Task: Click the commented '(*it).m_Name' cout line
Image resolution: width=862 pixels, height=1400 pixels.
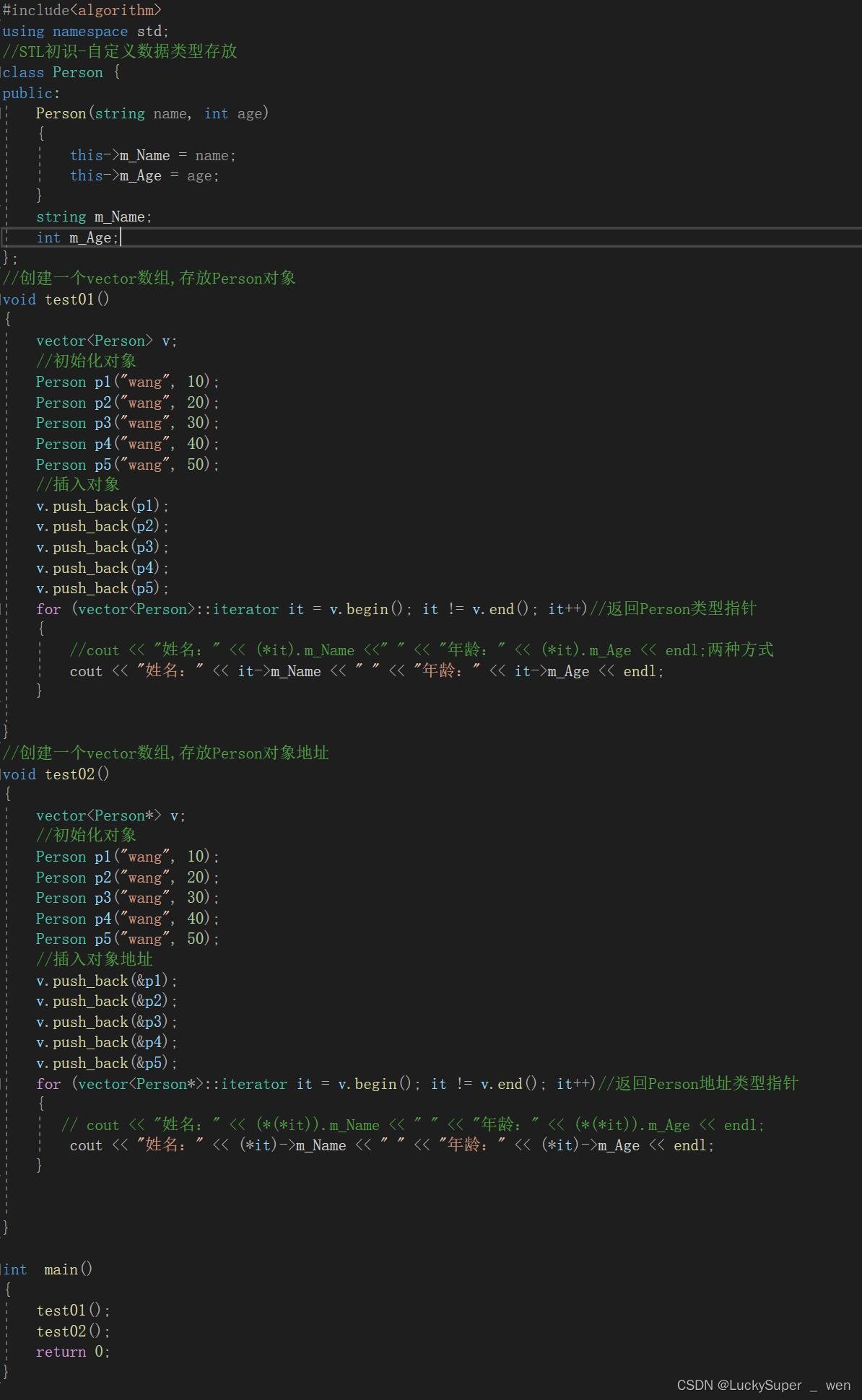Action: pyautogui.click(x=422, y=650)
